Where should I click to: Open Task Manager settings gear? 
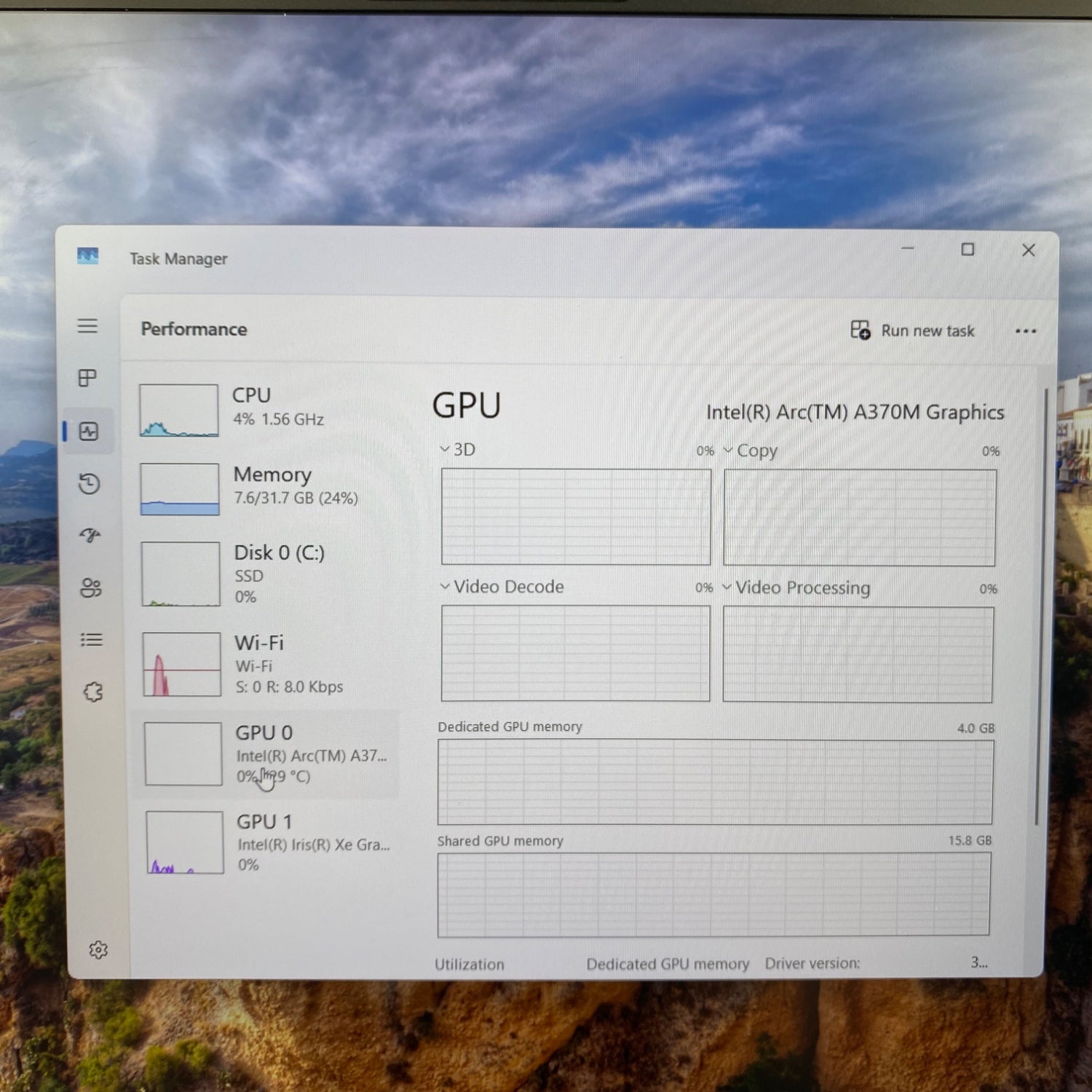(x=98, y=950)
